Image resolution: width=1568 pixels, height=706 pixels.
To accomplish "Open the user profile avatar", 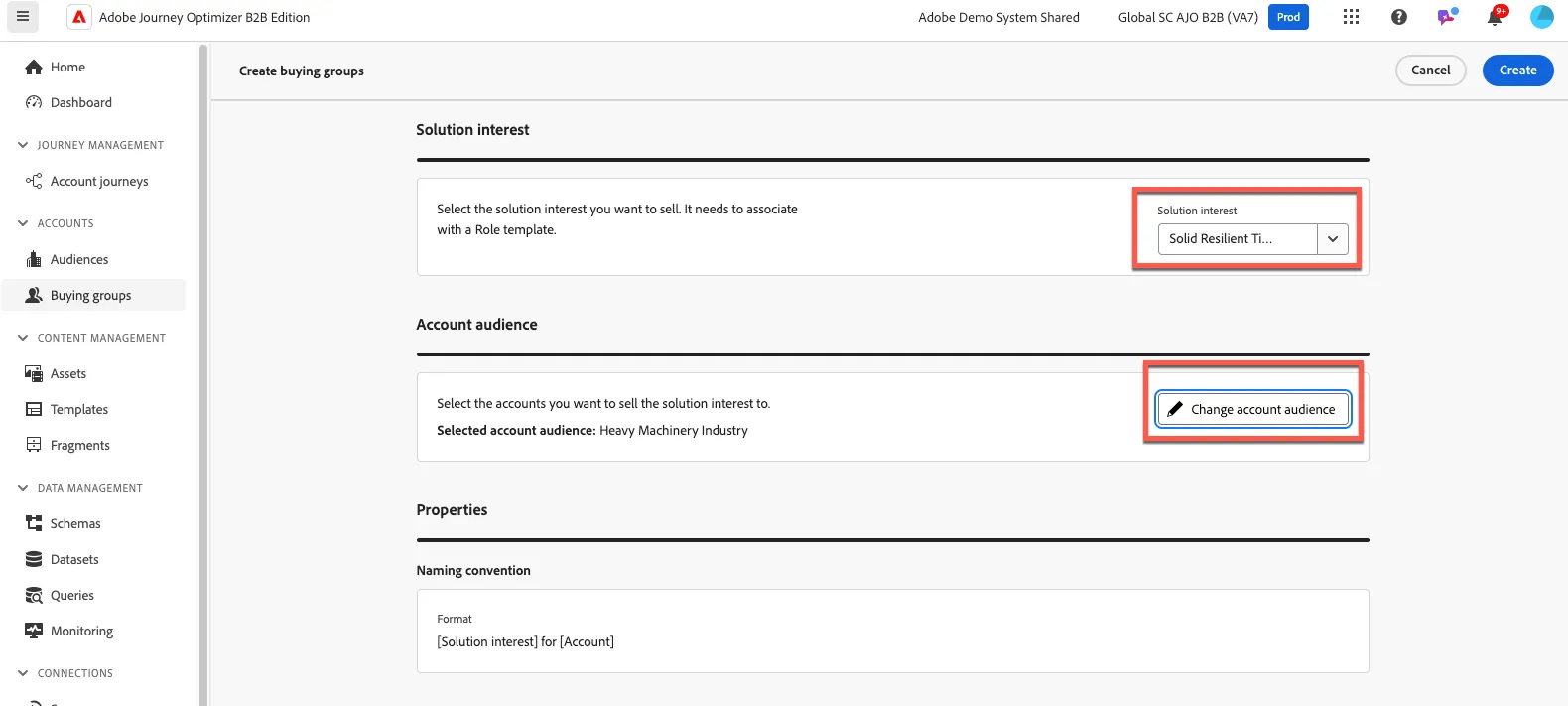I will (1542, 17).
